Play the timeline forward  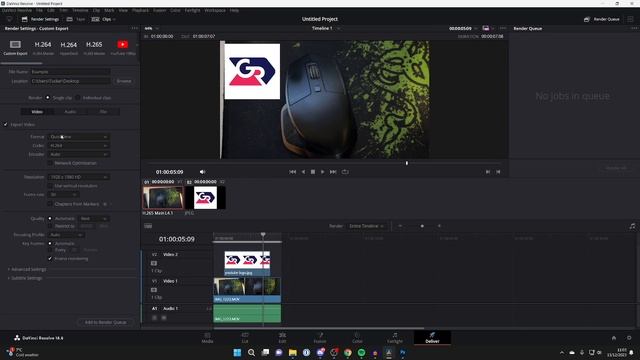point(322,172)
